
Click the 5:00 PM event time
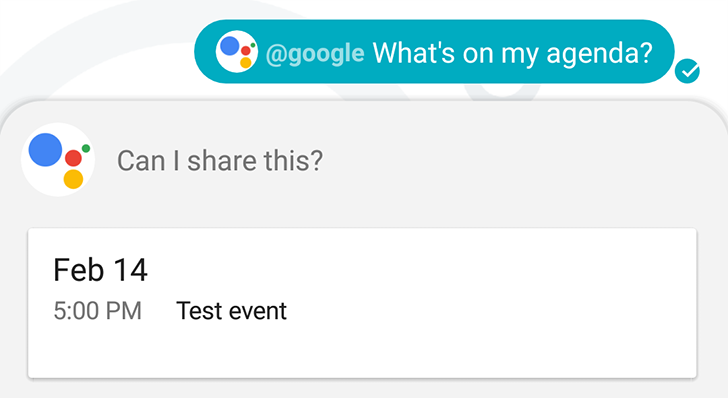click(x=98, y=311)
